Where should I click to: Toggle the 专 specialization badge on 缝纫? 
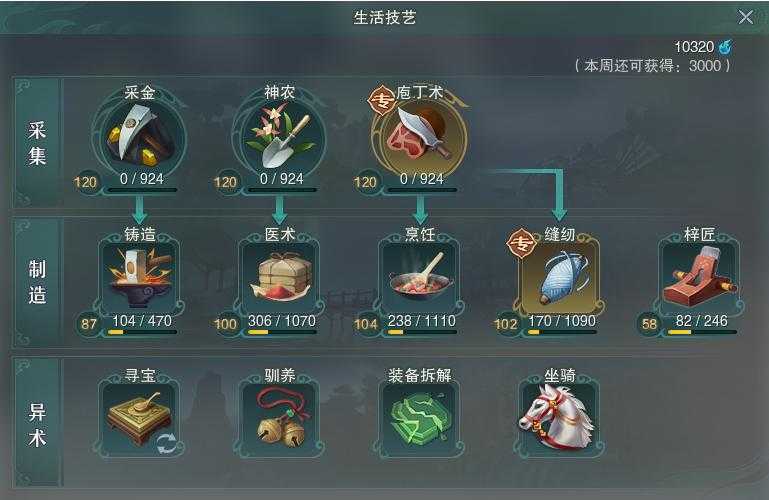521,243
